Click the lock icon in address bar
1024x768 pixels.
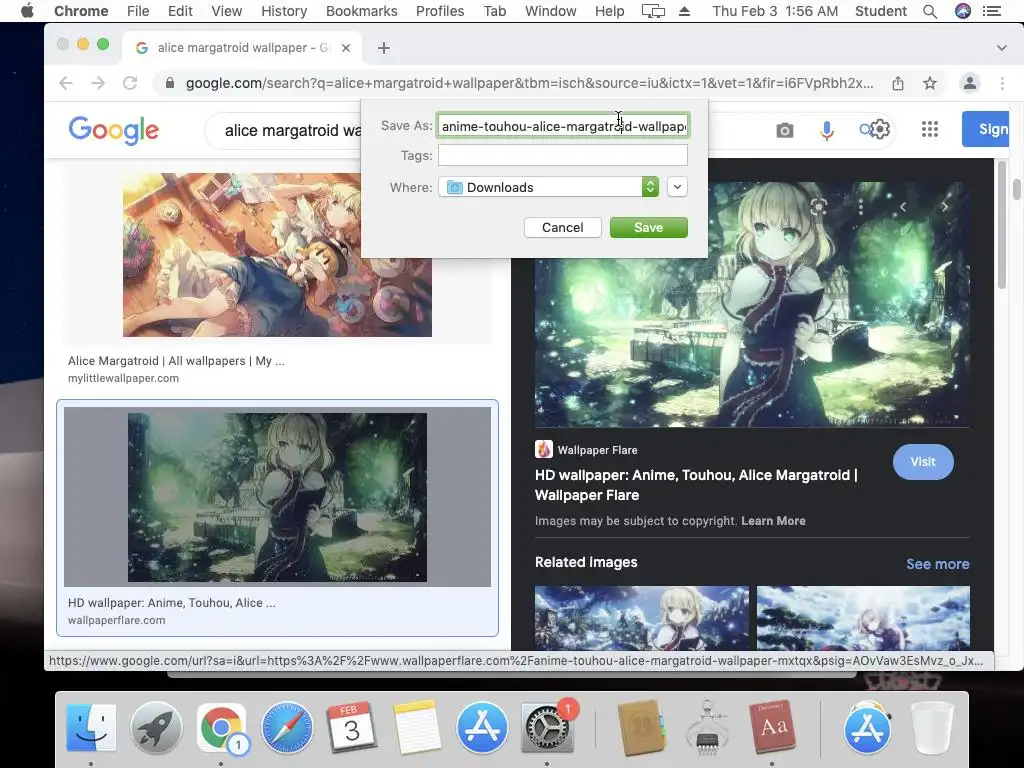tap(170, 83)
